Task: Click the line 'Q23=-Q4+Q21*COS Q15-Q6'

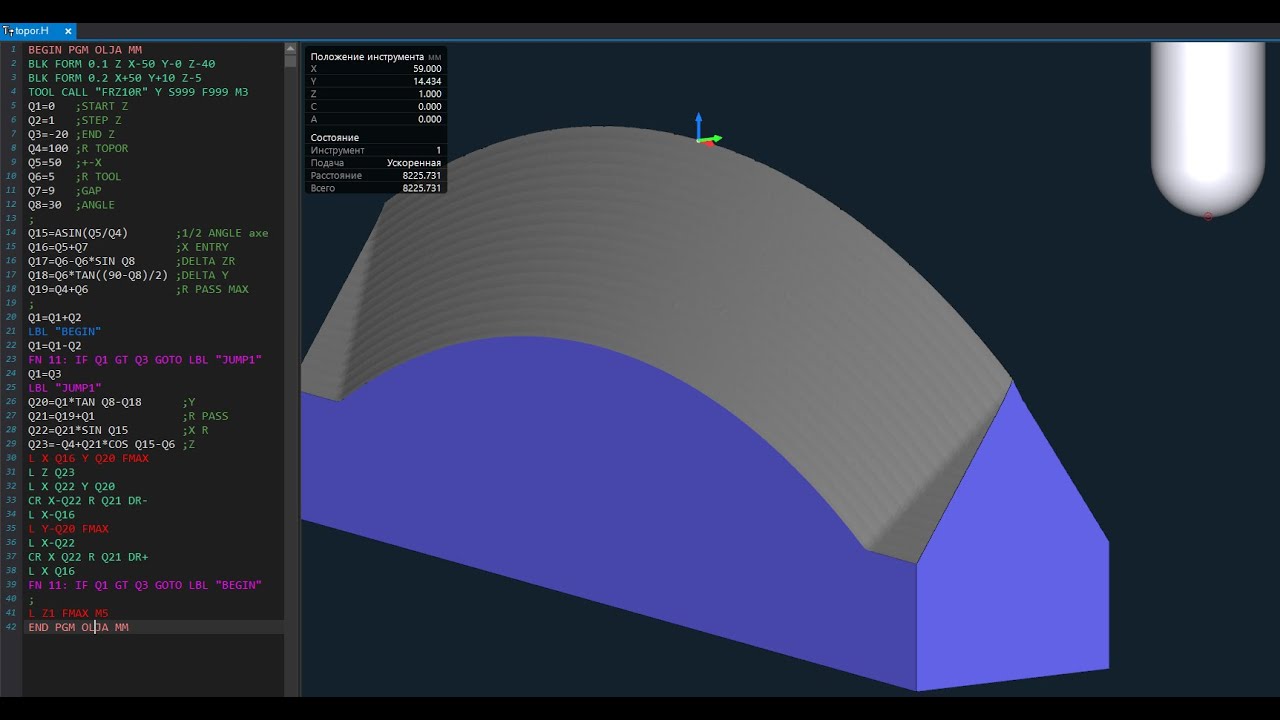Action: [x=111, y=444]
